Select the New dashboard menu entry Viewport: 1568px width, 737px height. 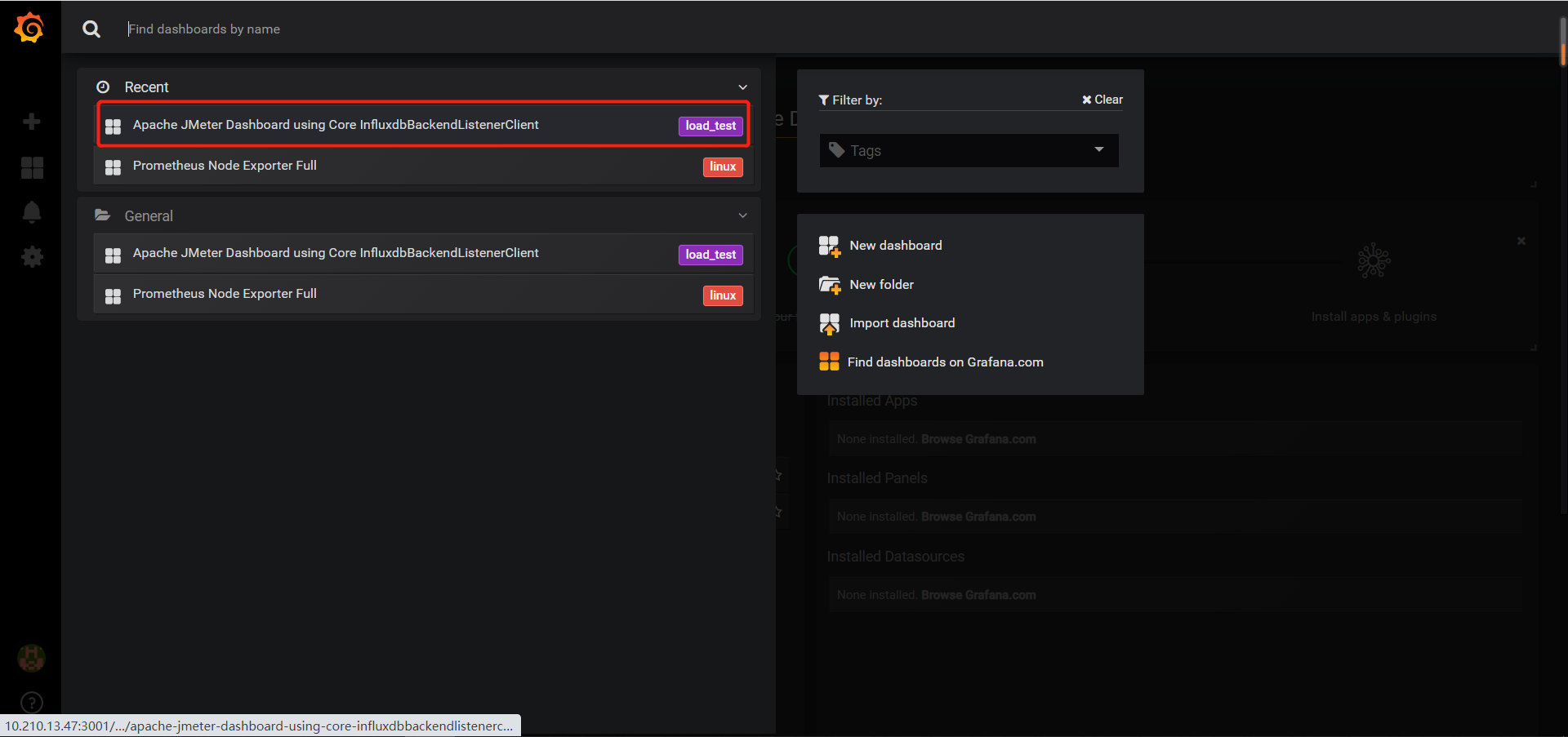point(896,246)
